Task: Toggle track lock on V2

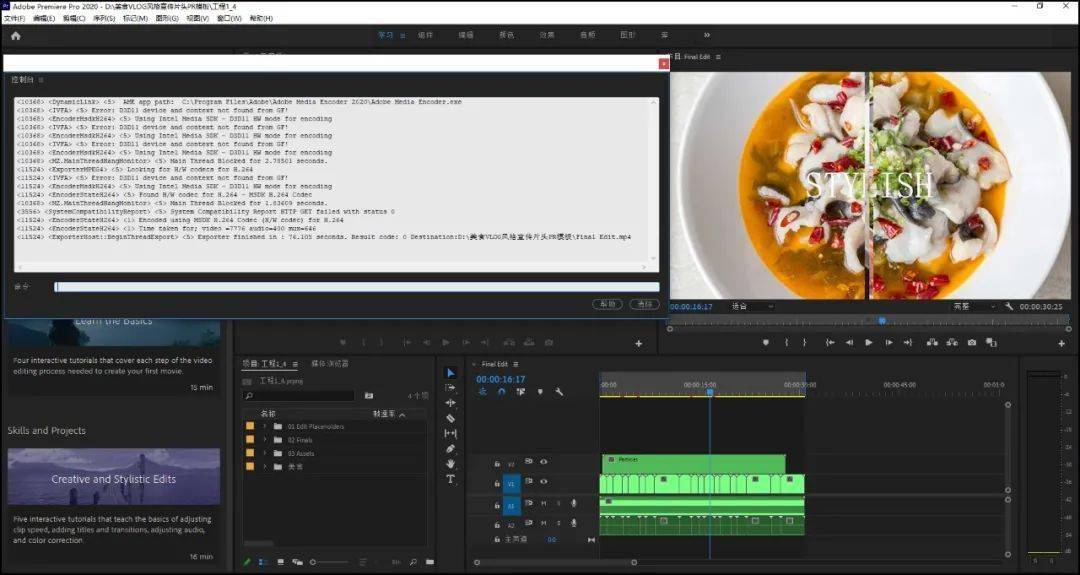Action: [x=497, y=463]
